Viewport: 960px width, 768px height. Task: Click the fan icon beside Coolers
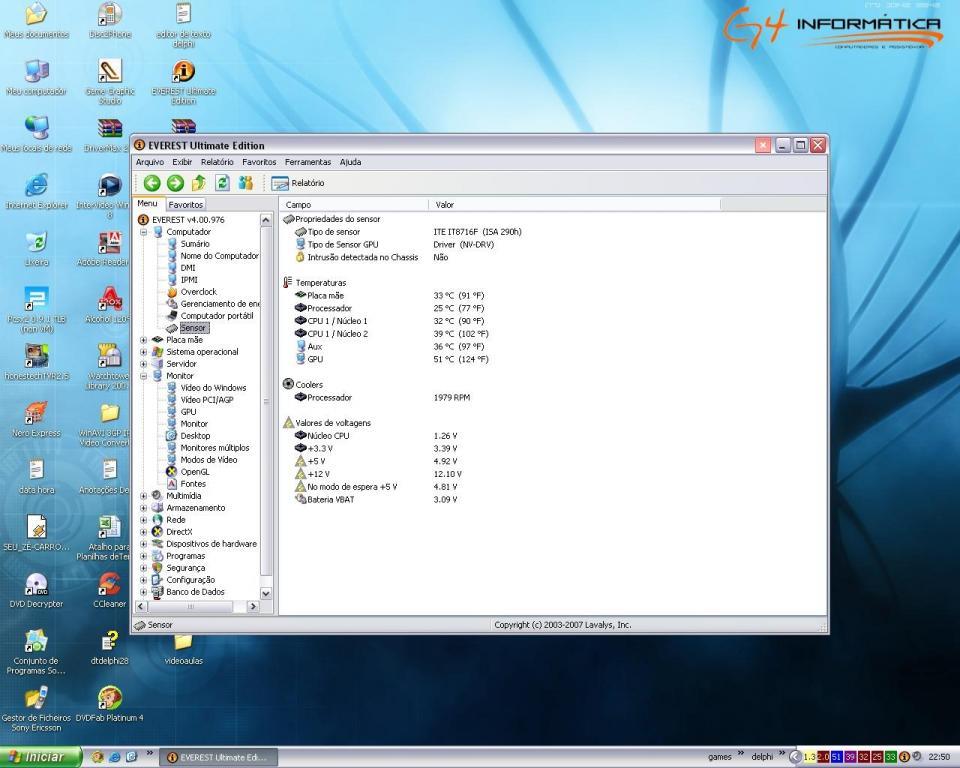[288, 384]
